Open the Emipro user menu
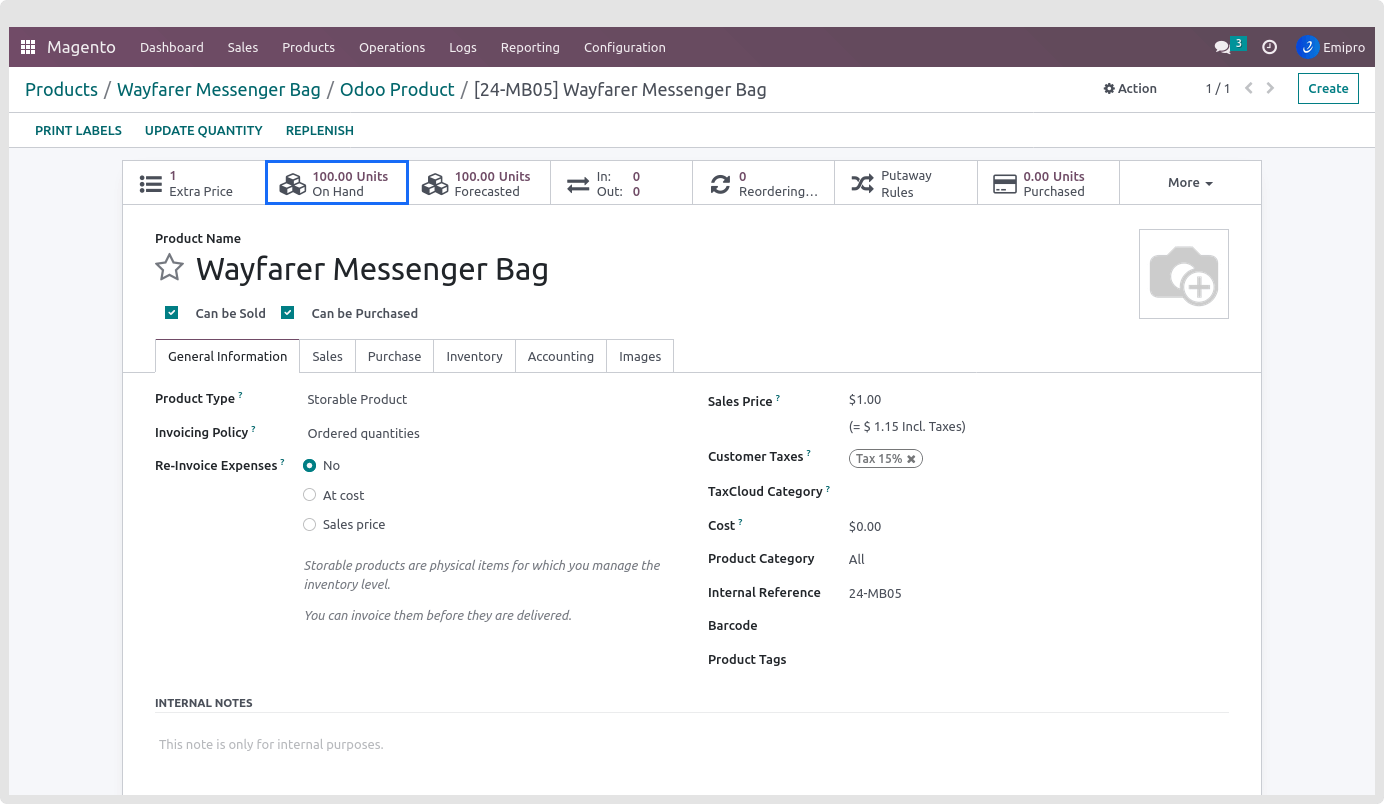Image resolution: width=1384 pixels, height=804 pixels. click(x=1330, y=47)
